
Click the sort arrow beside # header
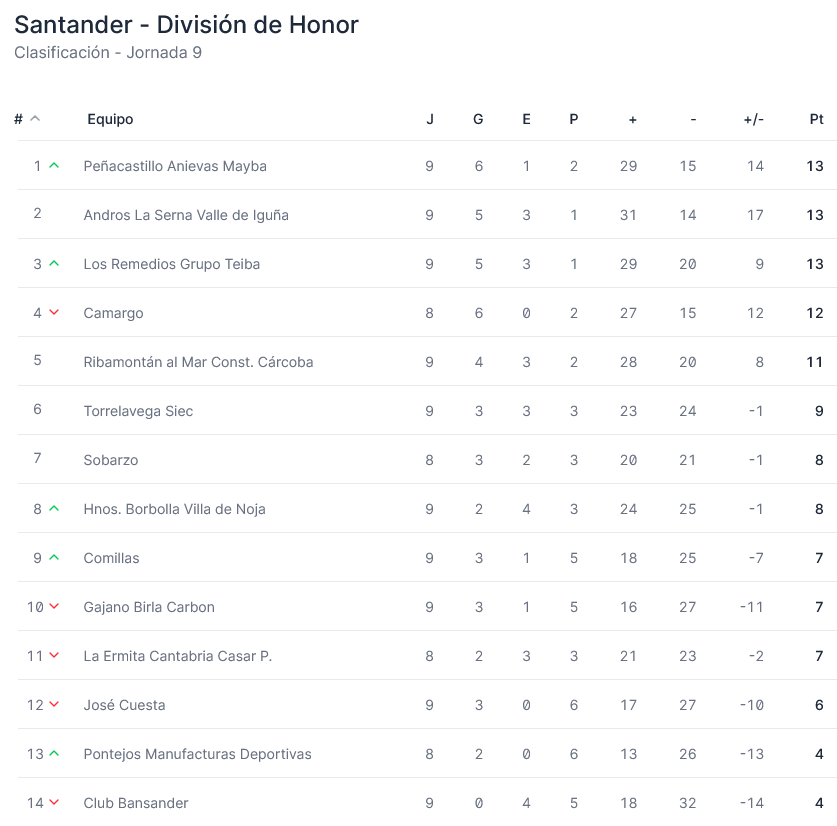35,119
